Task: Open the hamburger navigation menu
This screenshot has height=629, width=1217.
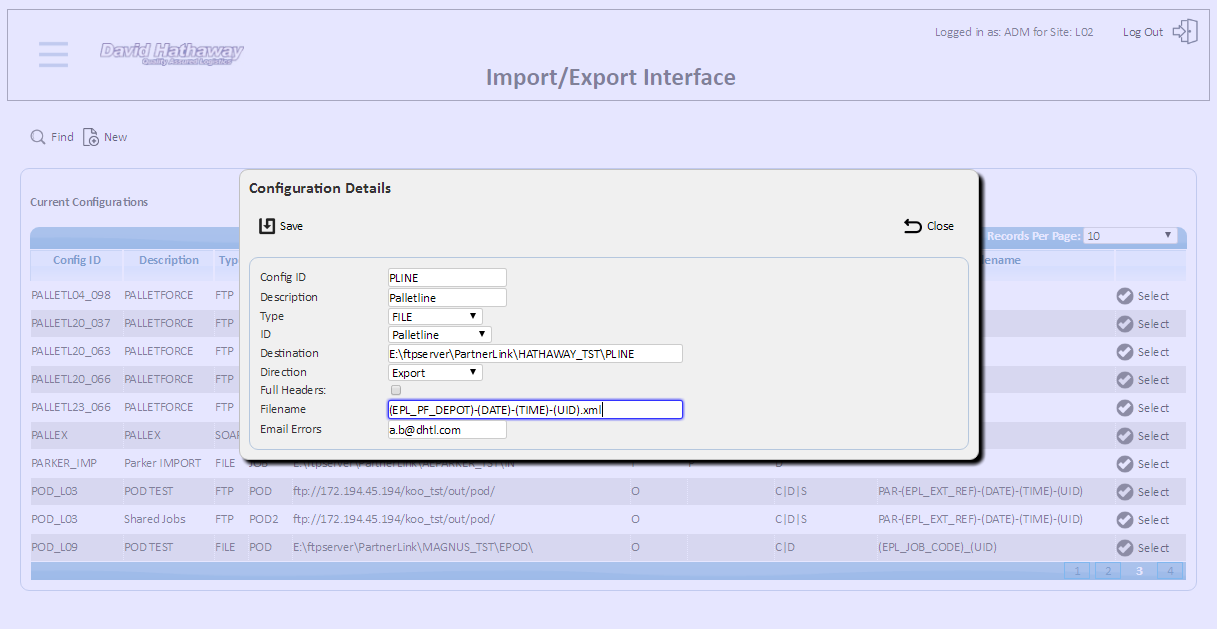Action: click(54, 54)
